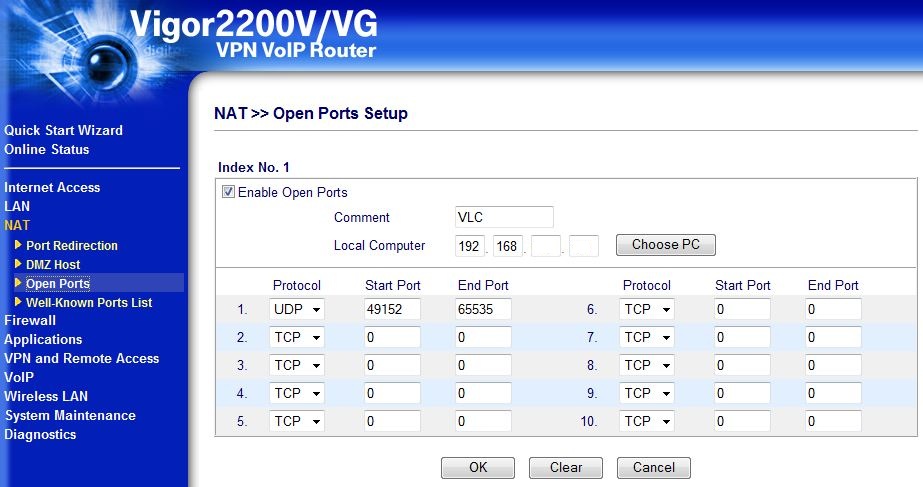Click the NAT >> Open Ports Setup title
The height and width of the screenshot is (487, 923).
pos(311,113)
